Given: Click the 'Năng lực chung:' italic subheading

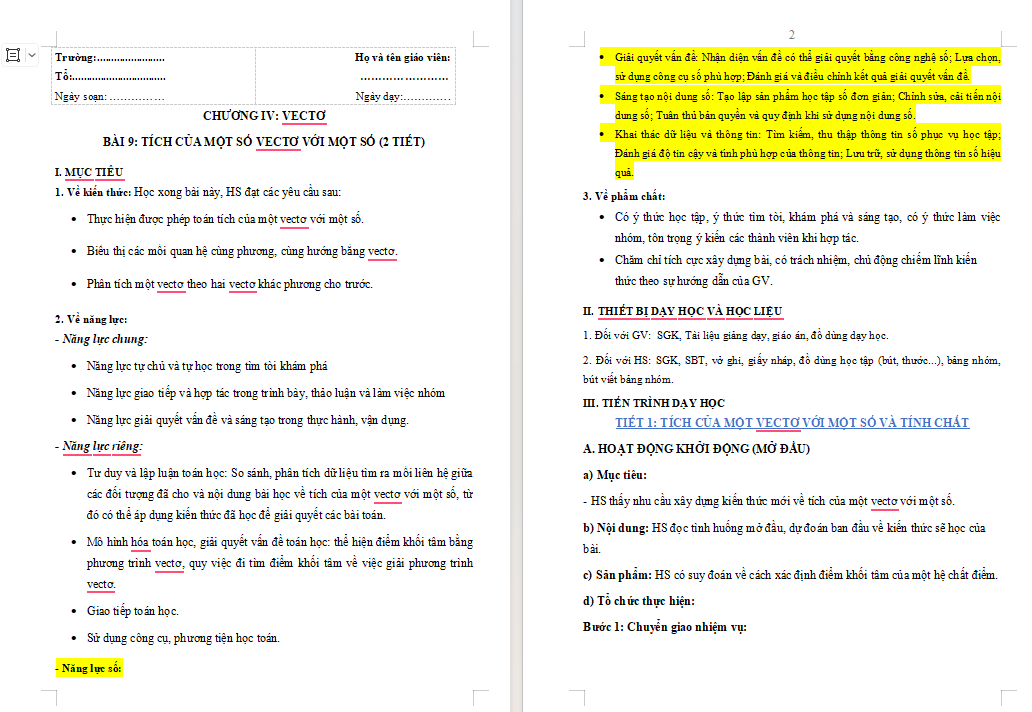Looking at the screenshot, I should point(101,339).
